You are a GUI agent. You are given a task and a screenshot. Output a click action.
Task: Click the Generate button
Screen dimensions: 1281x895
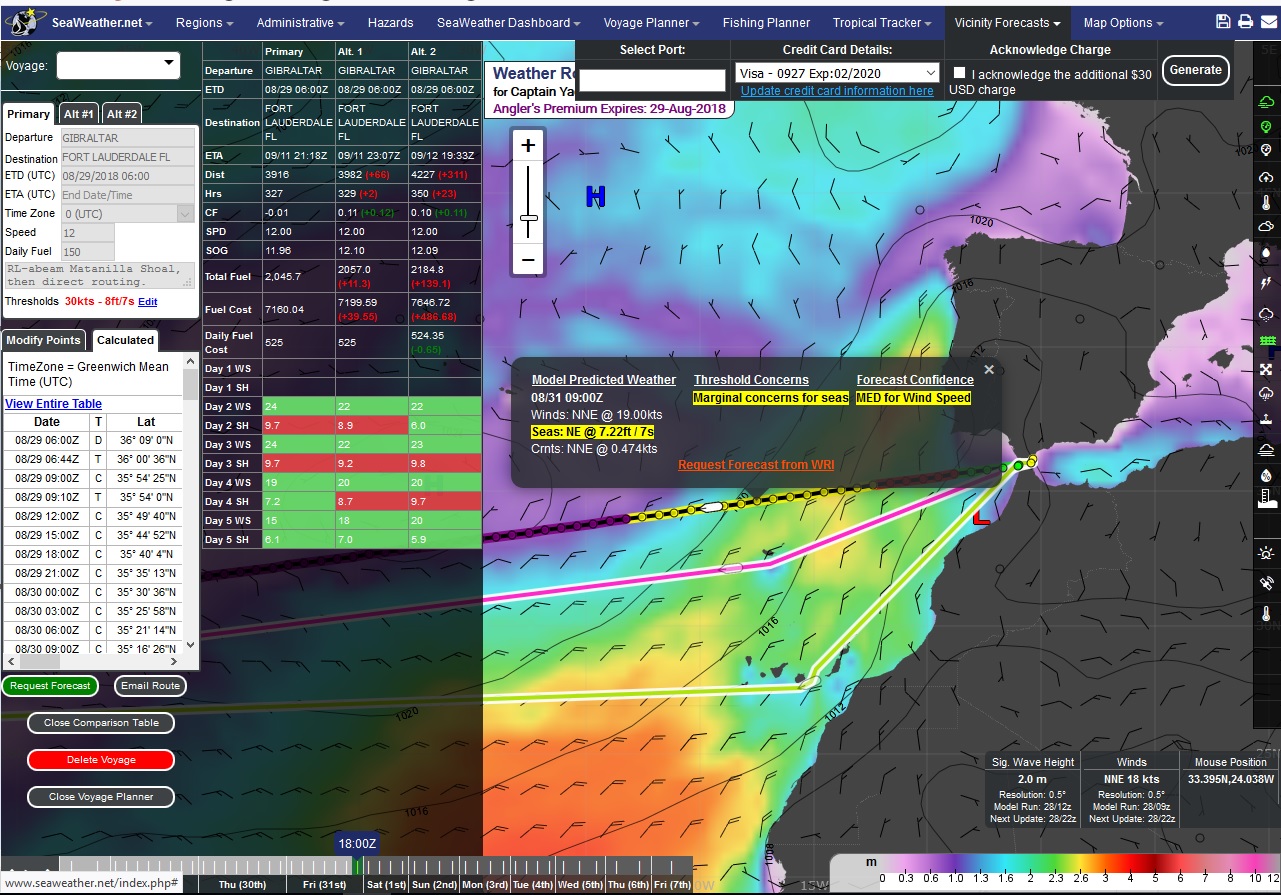tap(1195, 70)
